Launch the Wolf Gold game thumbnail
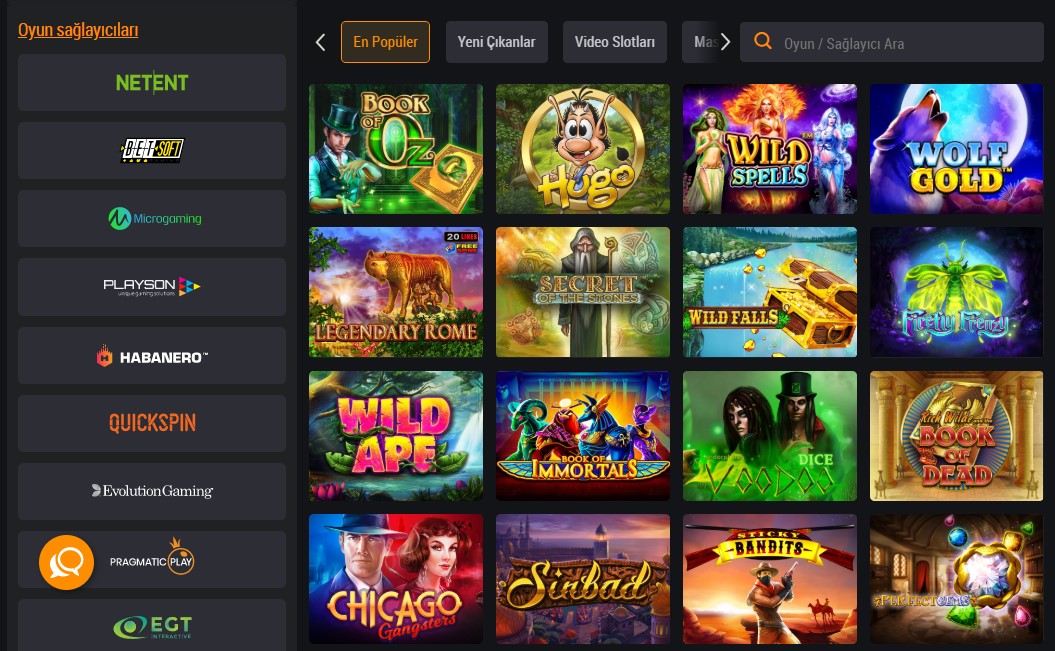 [956, 149]
